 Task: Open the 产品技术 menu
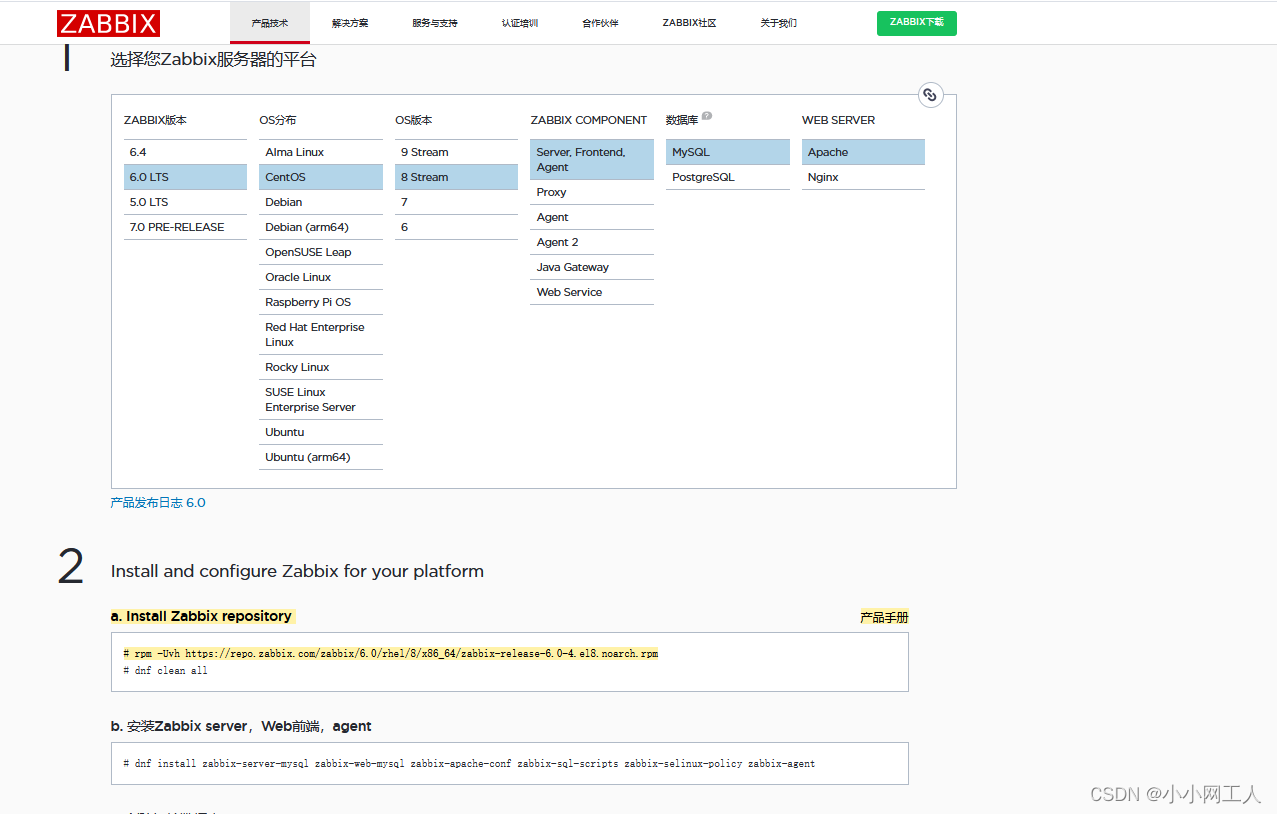coord(270,23)
